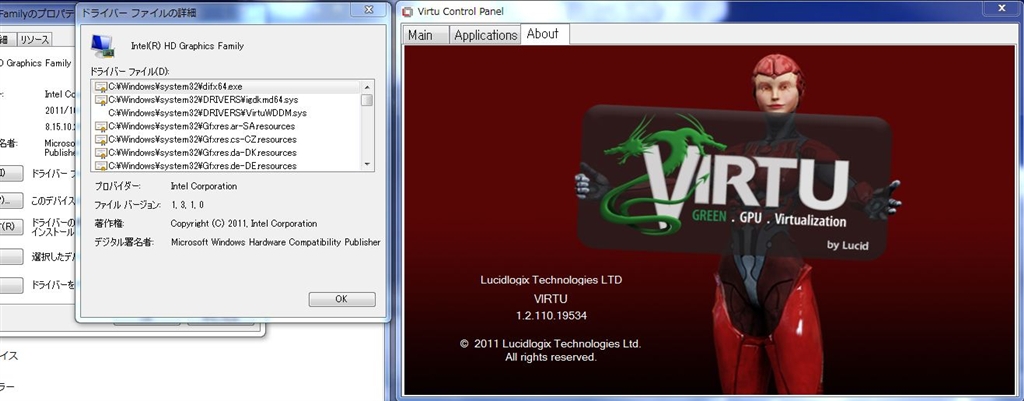Viewport: 1024px width, 401px height.
Task: Select Gfxres.cs-CZ.resources file row
Action: (227, 139)
